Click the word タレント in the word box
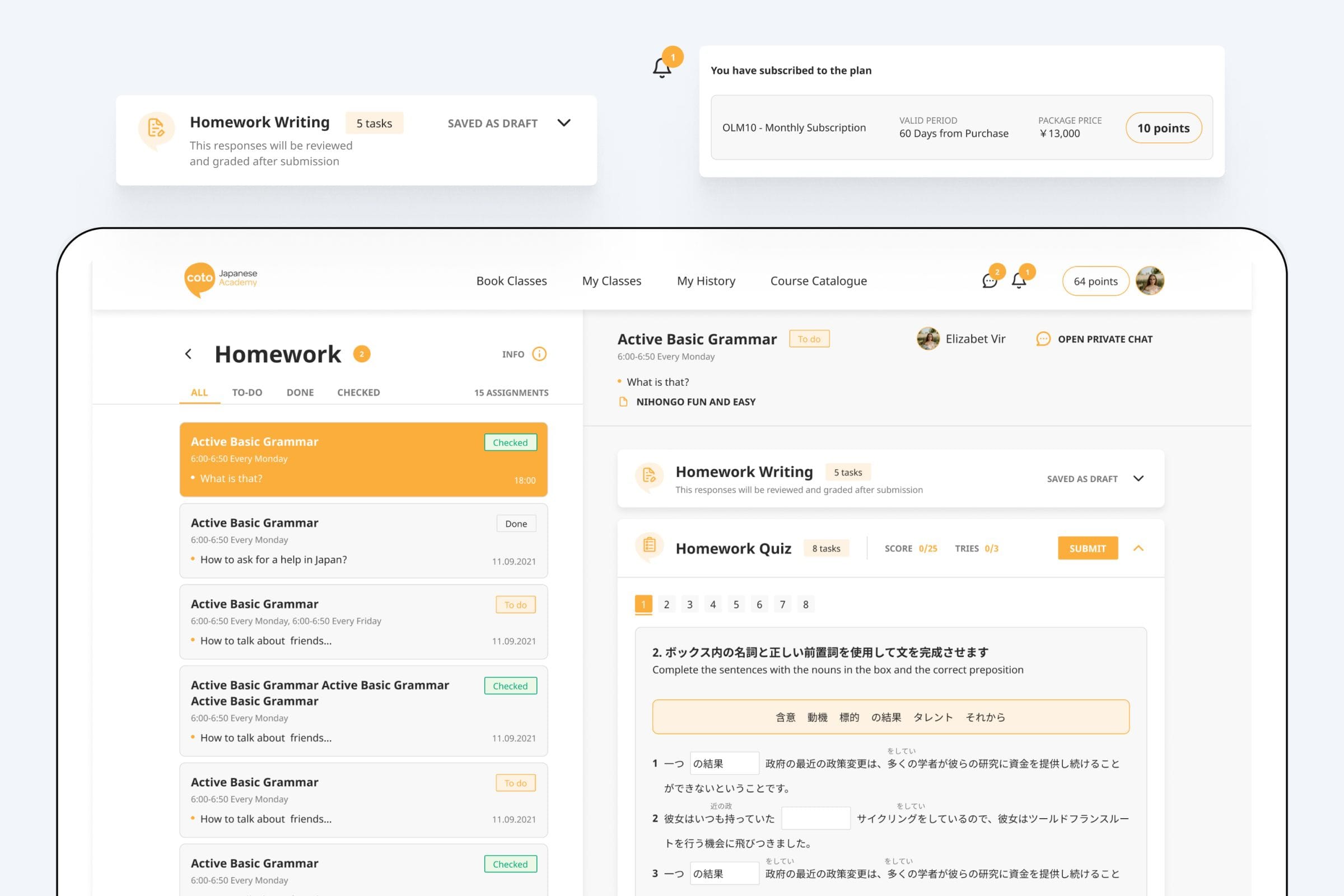Viewport: 1344px width, 896px height. (x=933, y=717)
